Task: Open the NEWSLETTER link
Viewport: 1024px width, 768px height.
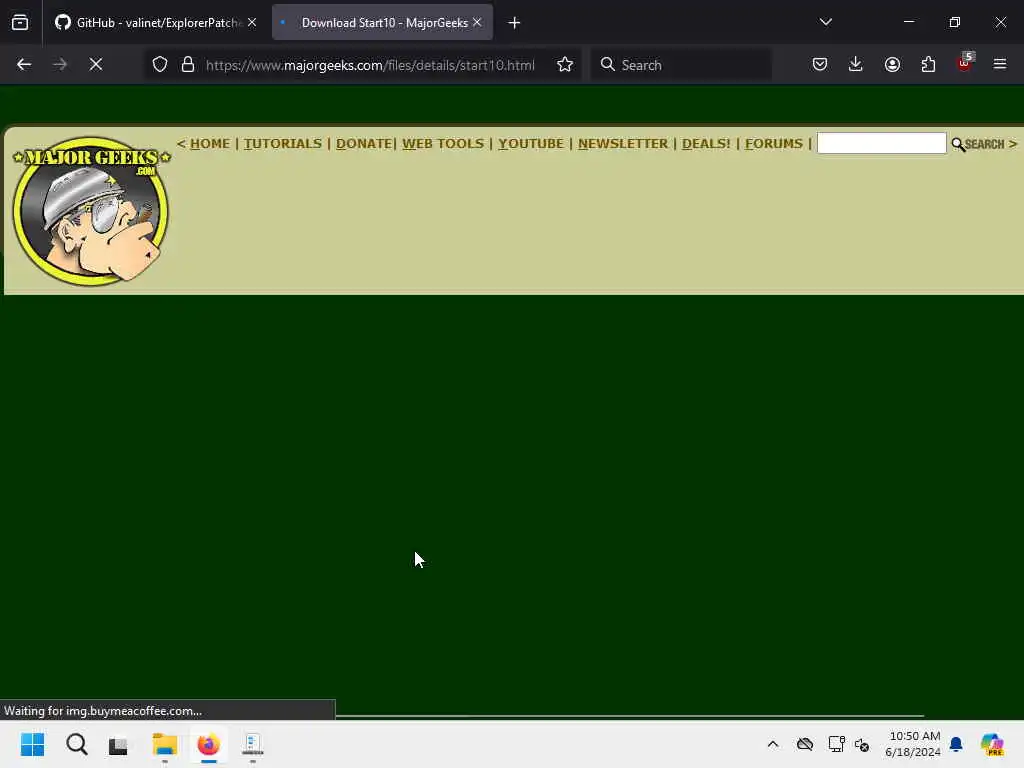Action: (623, 144)
